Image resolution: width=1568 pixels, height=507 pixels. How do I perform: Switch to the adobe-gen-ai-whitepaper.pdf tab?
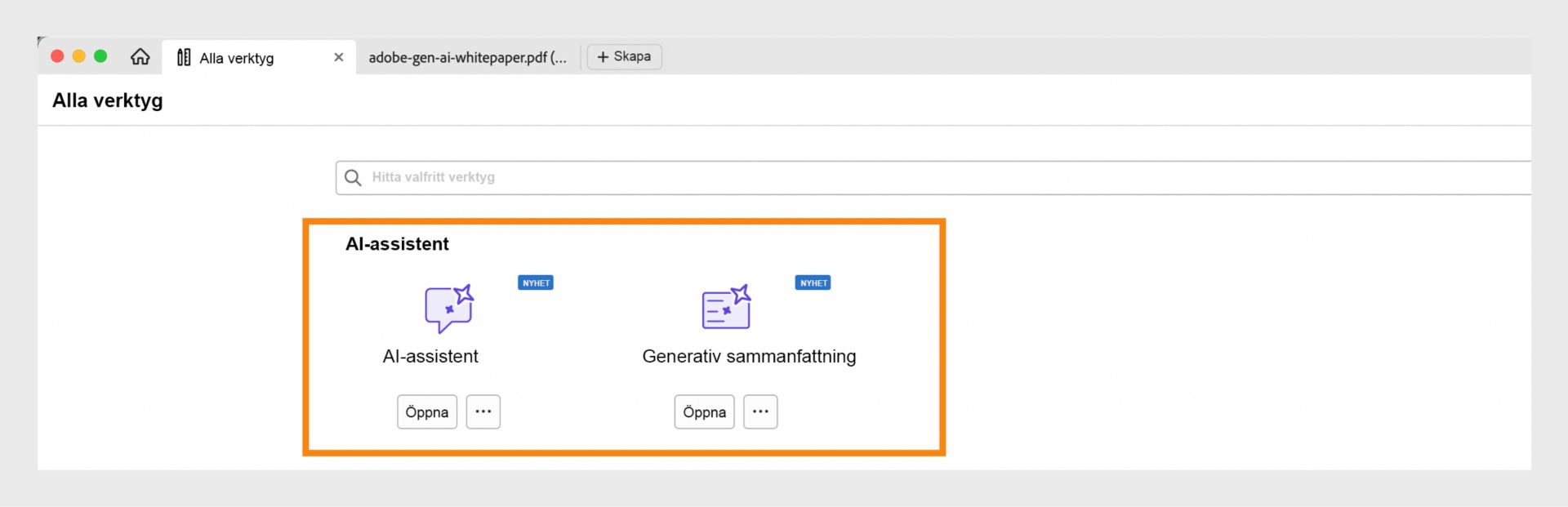click(x=467, y=57)
